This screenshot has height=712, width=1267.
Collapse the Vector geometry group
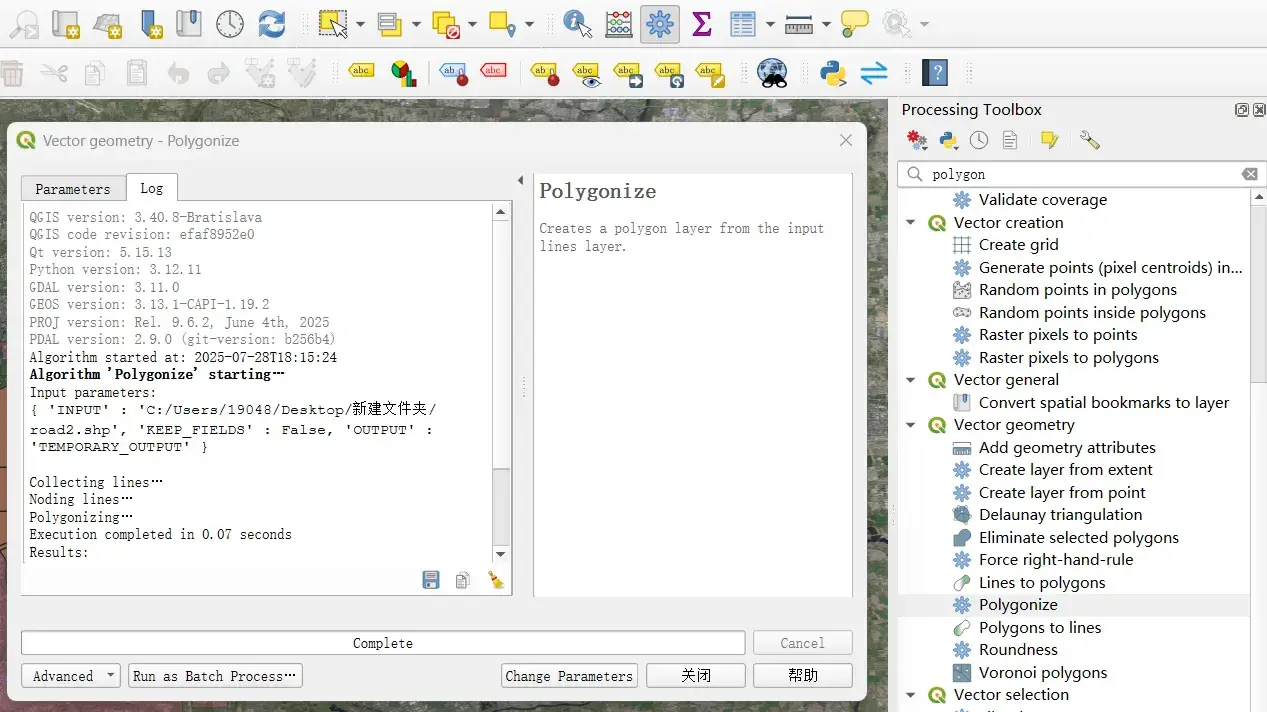(x=911, y=424)
